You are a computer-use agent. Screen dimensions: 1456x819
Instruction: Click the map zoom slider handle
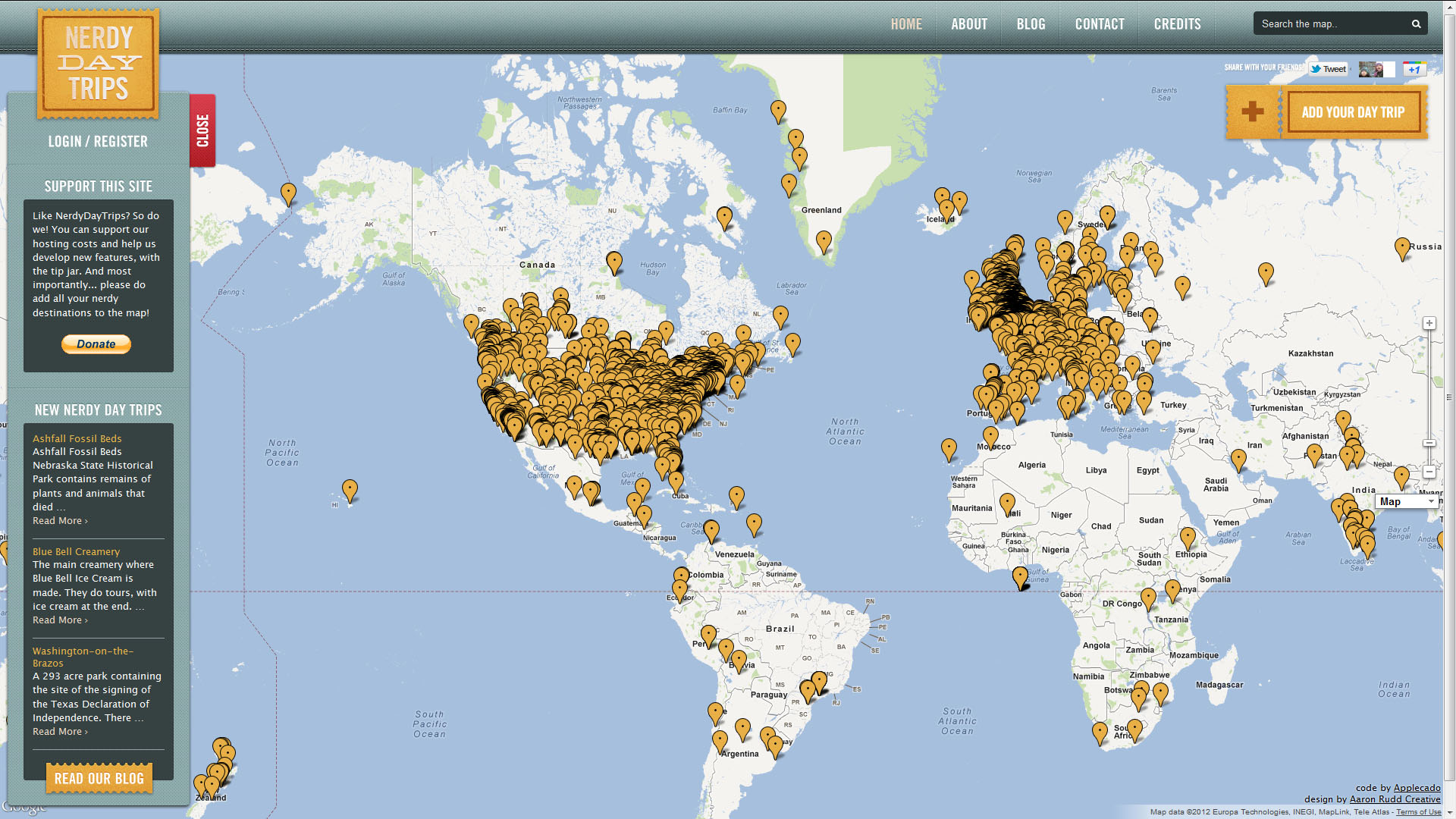click(1429, 443)
